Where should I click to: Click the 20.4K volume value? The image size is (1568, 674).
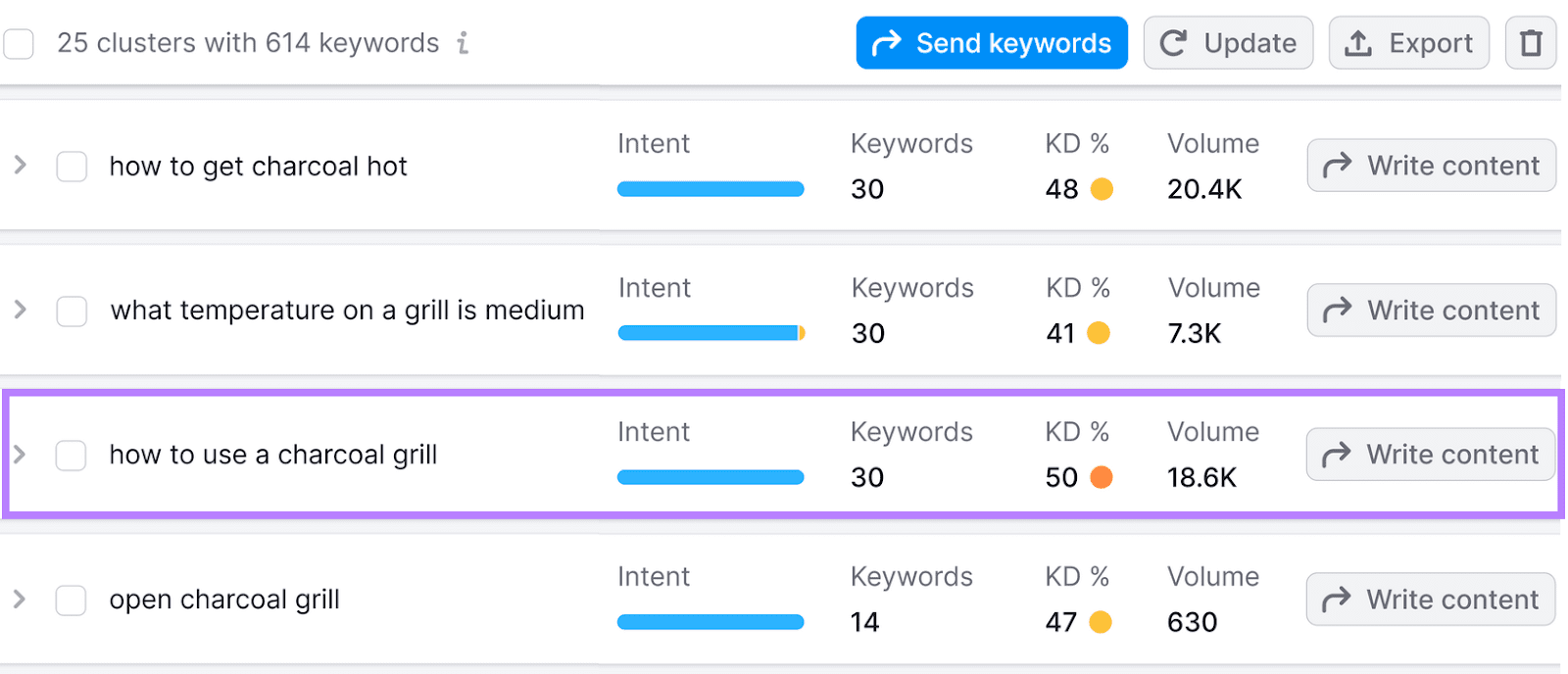pos(1204,189)
